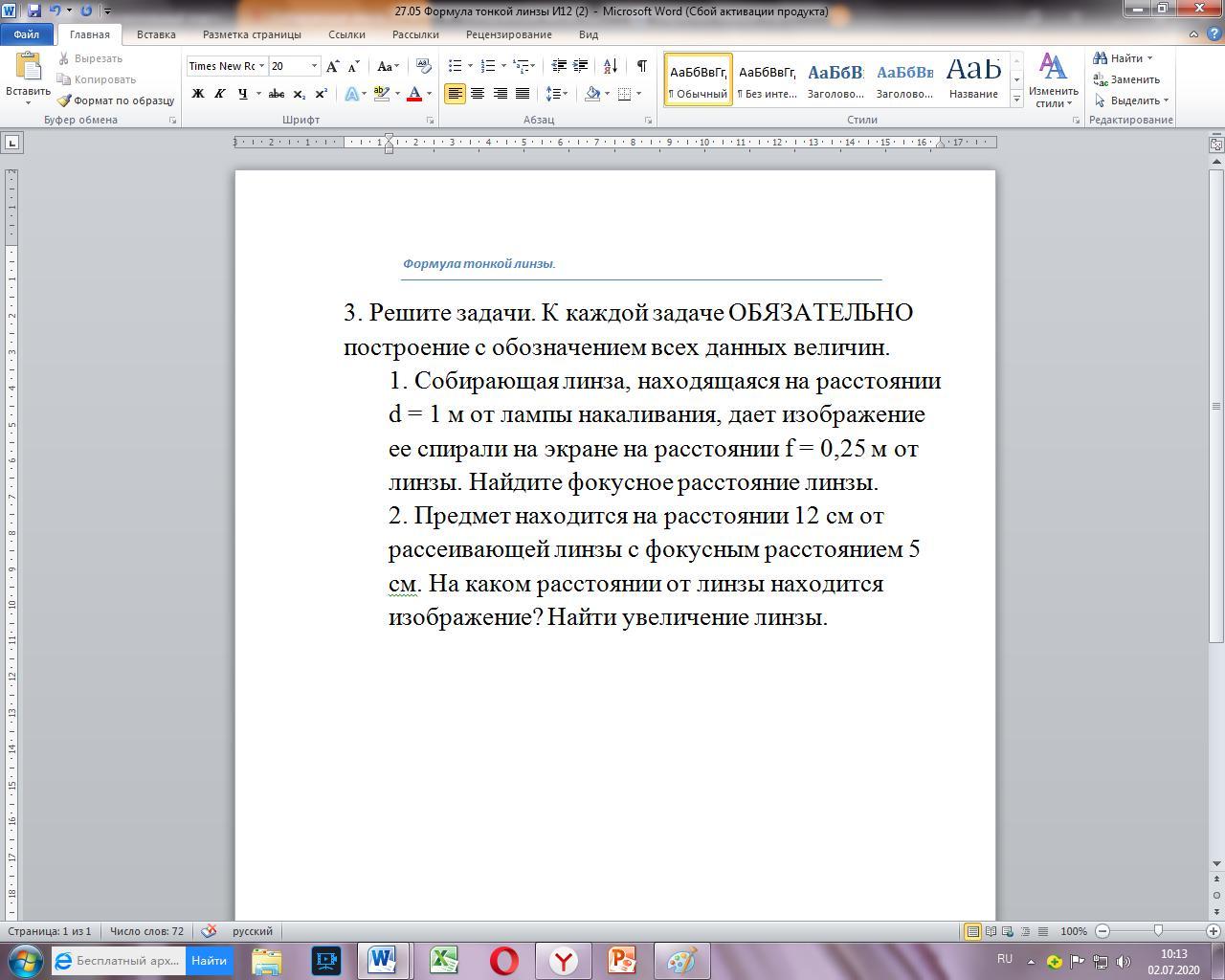Toggle Bold (Ж) formatting

(198, 94)
